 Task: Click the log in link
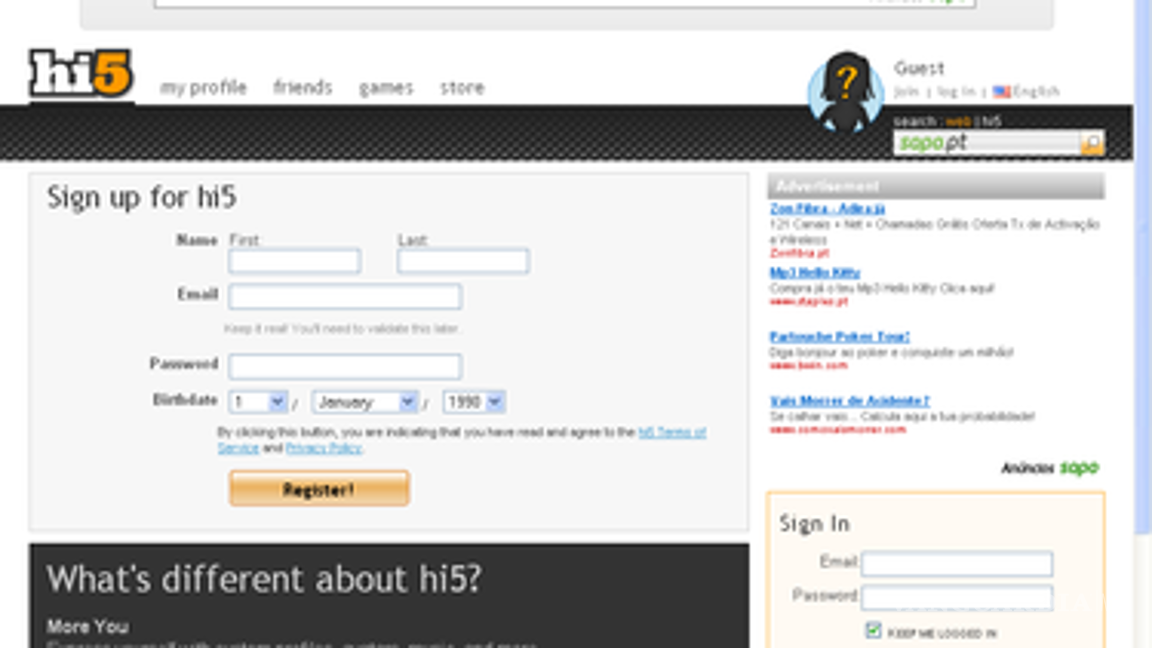pos(956,92)
